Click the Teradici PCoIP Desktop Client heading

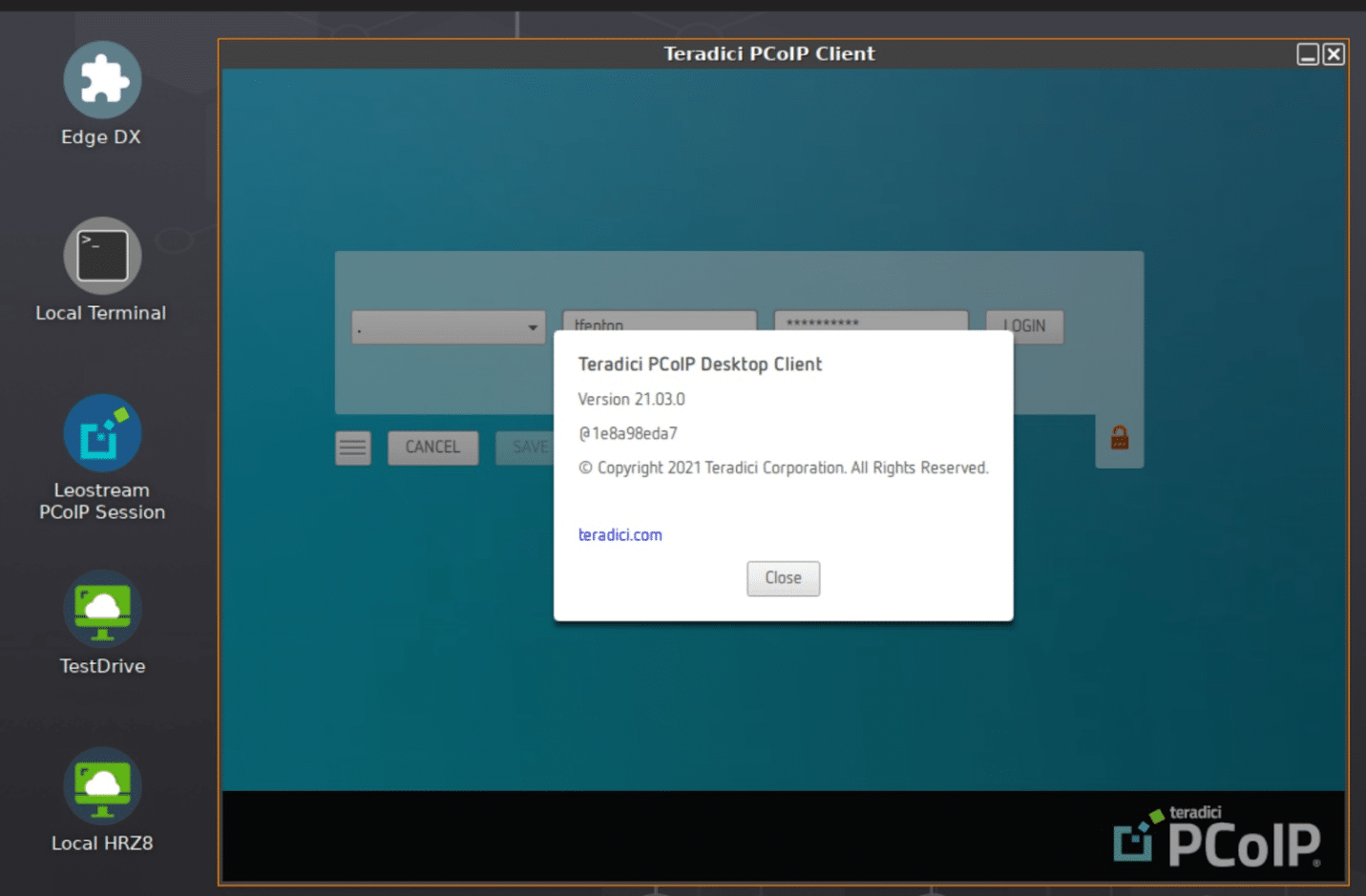click(x=700, y=364)
